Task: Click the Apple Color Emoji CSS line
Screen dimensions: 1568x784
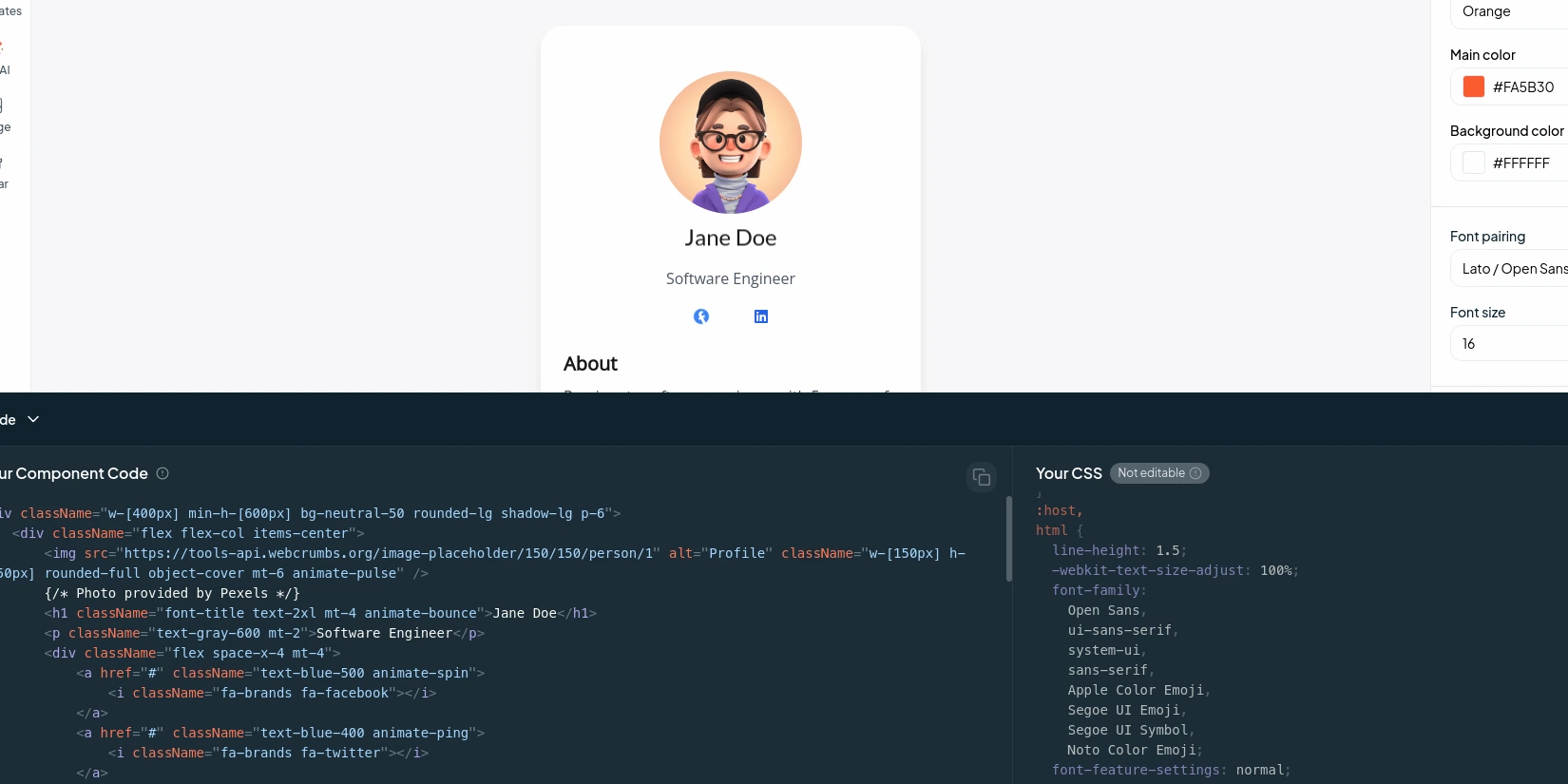Action: coord(1139,690)
